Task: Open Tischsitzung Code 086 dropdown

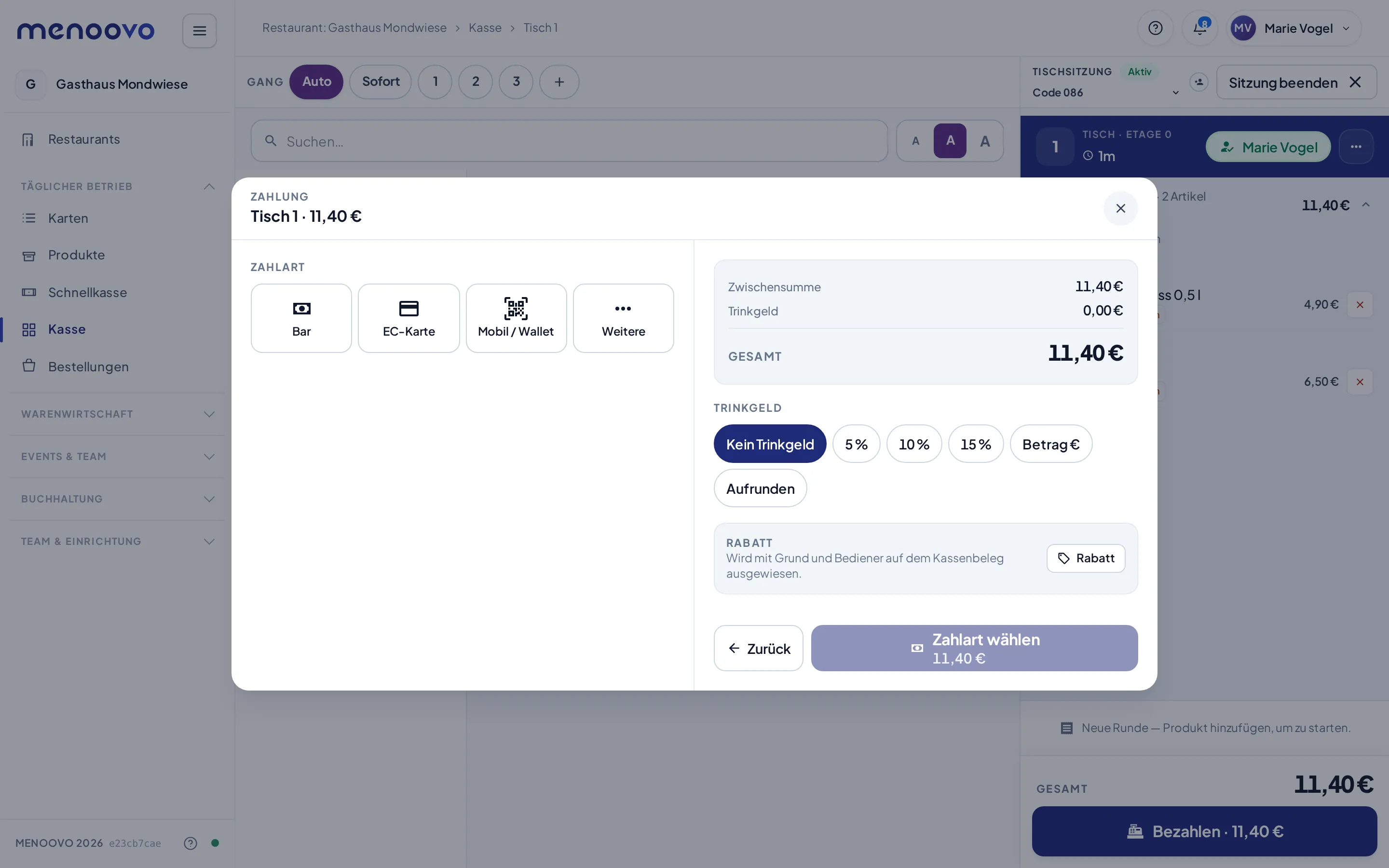Action: [x=1105, y=93]
